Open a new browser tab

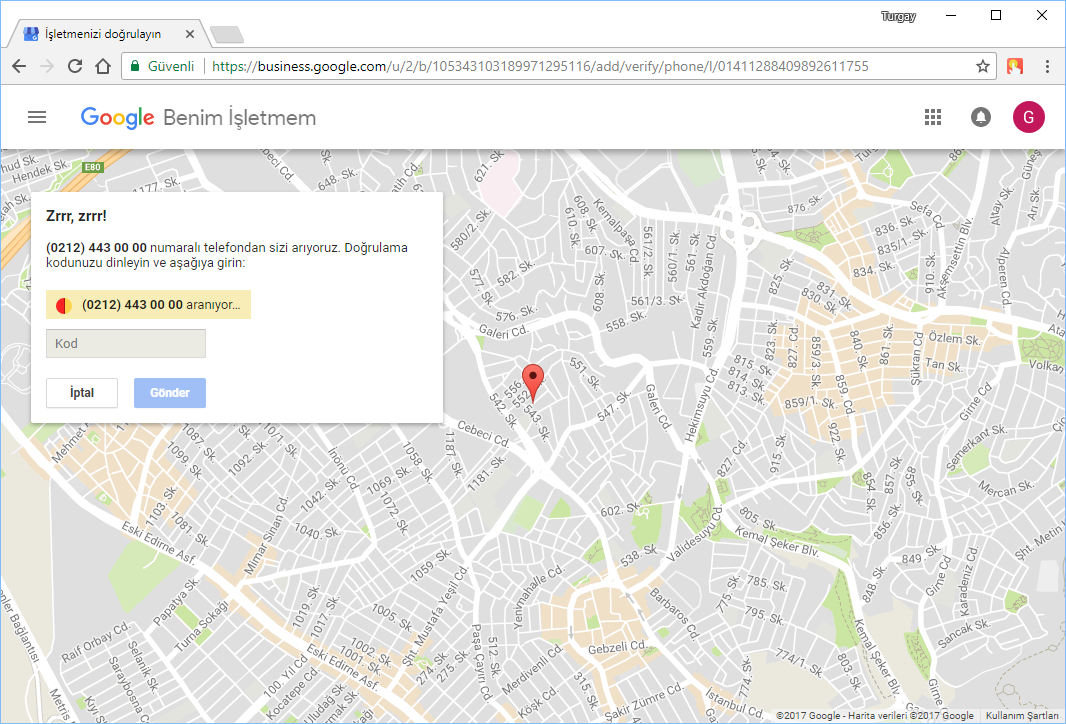coord(226,34)
